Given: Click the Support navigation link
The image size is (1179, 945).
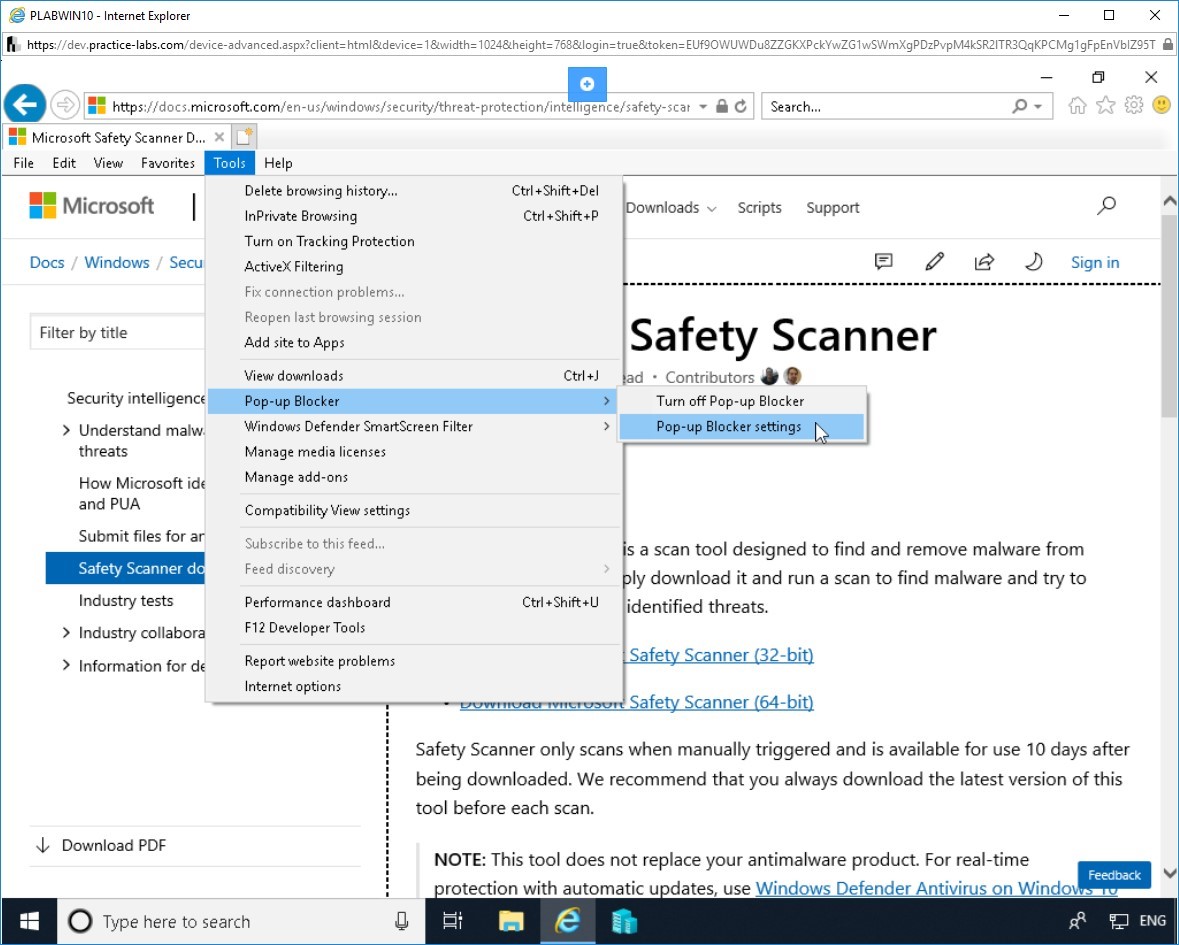Looking at the screenshot, I should pyautogui.click(x=832, y=207).
